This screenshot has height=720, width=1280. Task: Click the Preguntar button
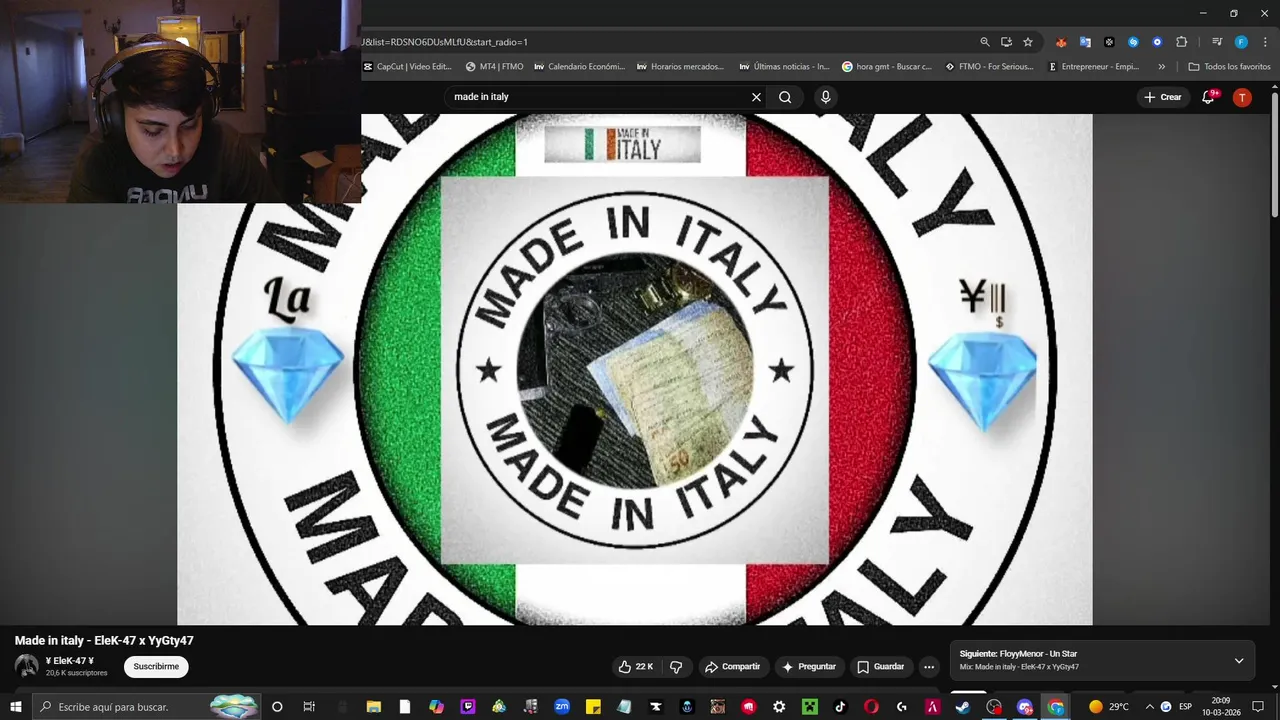click(808, 666)
